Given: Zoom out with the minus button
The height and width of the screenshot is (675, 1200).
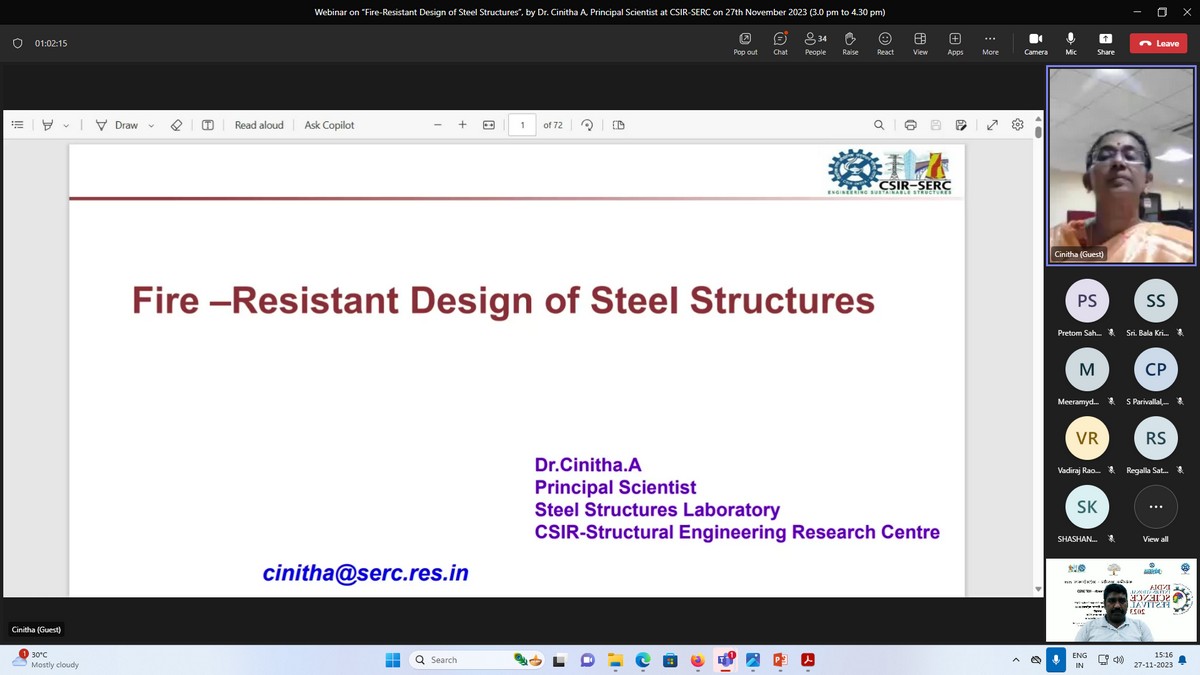Looking at the screenshot, I should (x=437, y=125).
